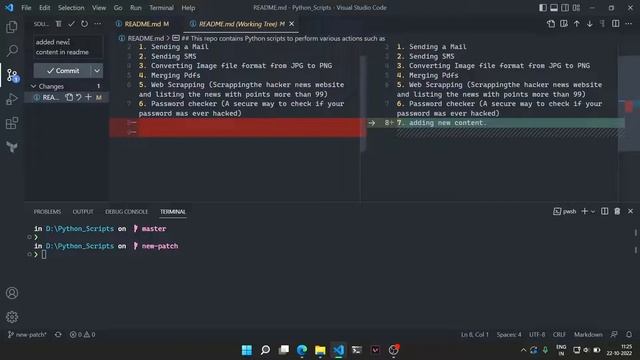Open Source Control view in activity bar
This screenshot has width=640, height=360.
[12, 75]
